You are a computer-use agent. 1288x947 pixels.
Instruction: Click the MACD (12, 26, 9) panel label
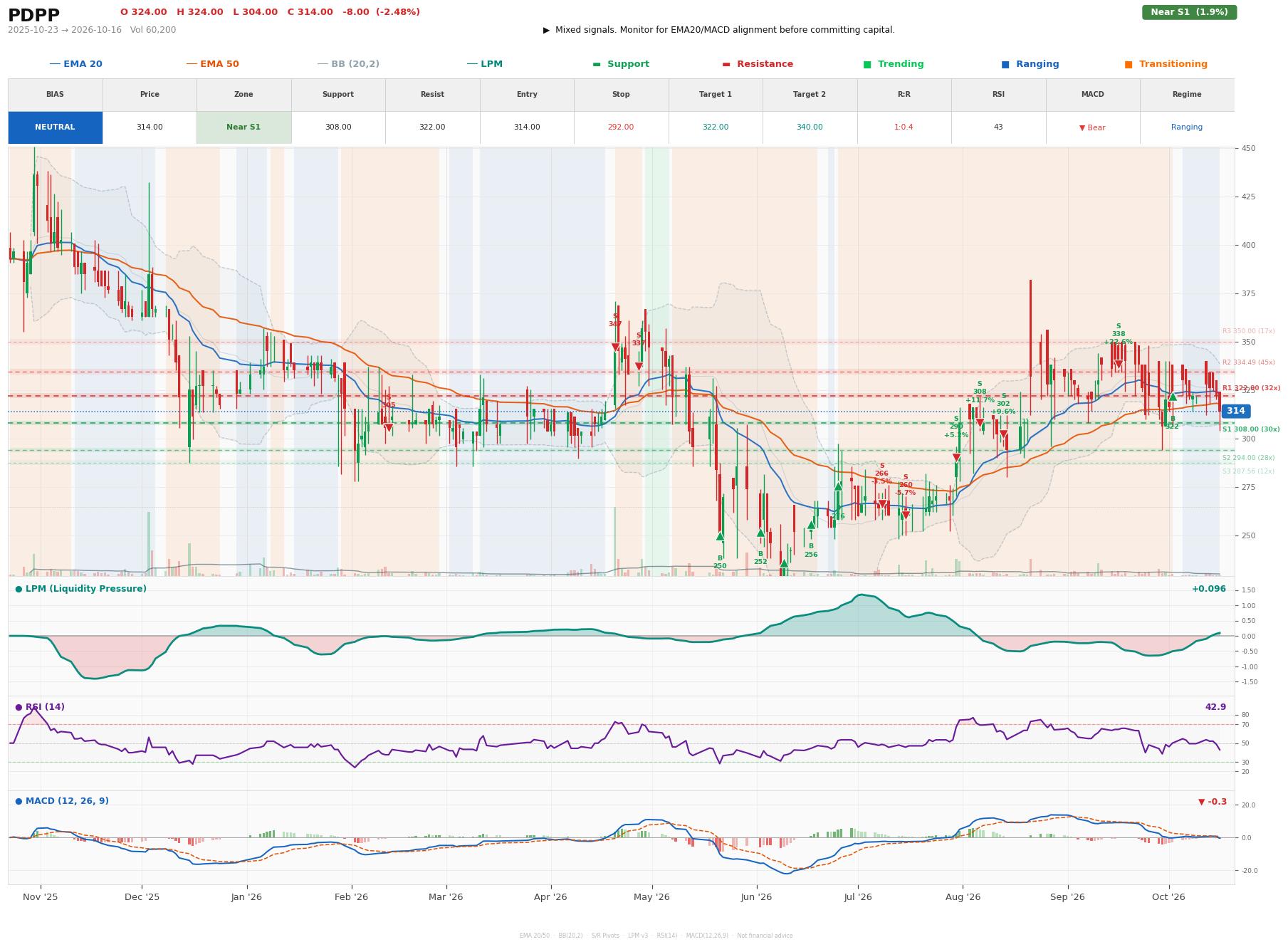pos(62,801)
